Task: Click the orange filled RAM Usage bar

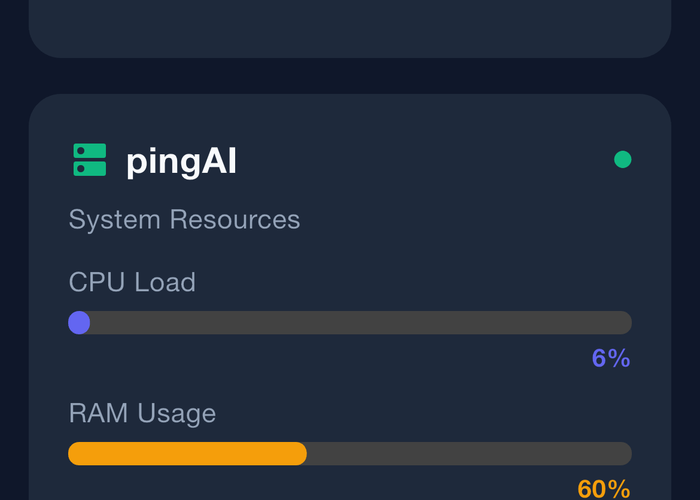Action: [187, 453]
